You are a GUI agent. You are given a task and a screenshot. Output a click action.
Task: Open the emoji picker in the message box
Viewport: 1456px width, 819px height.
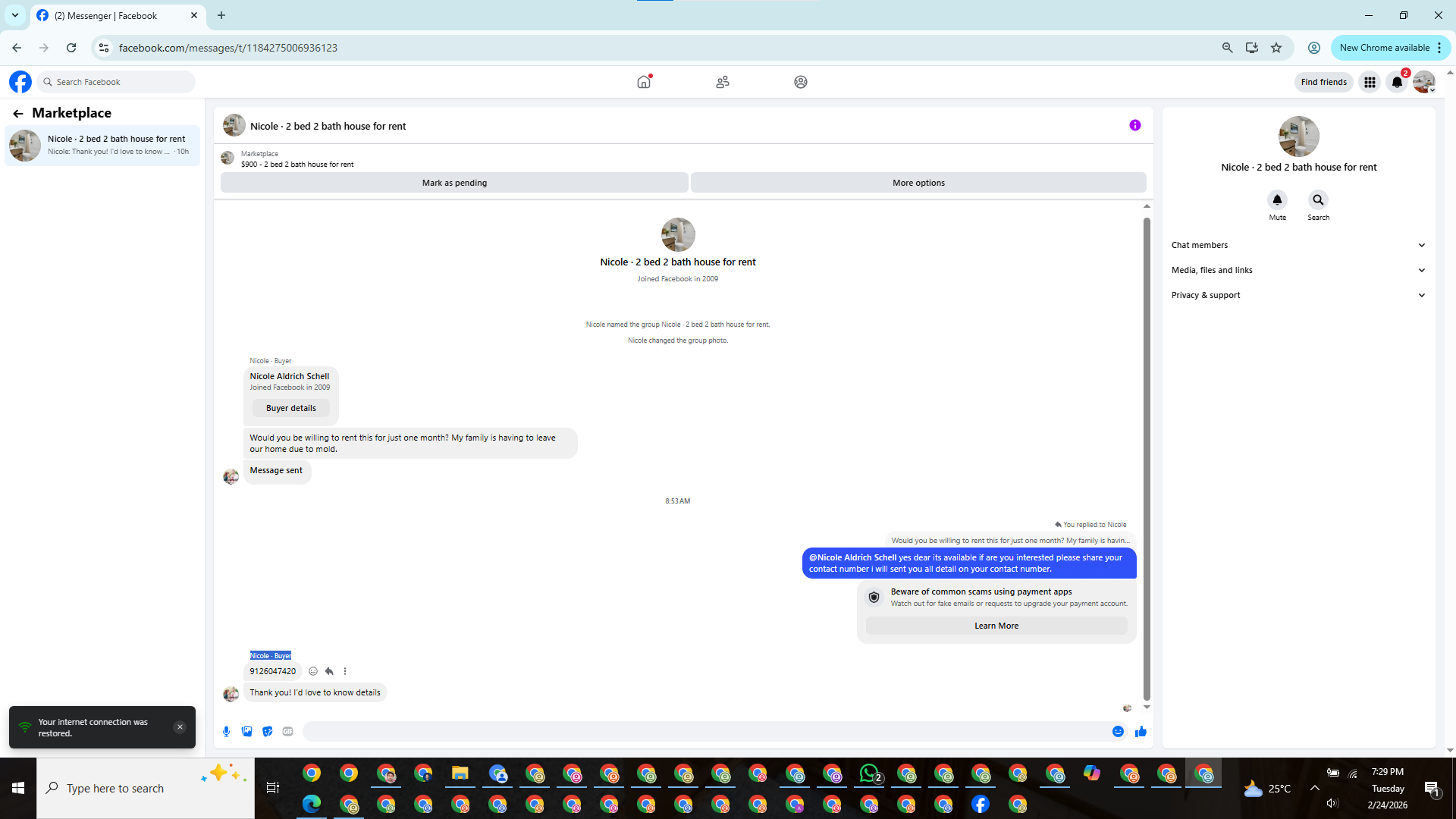pos(1118,731)
